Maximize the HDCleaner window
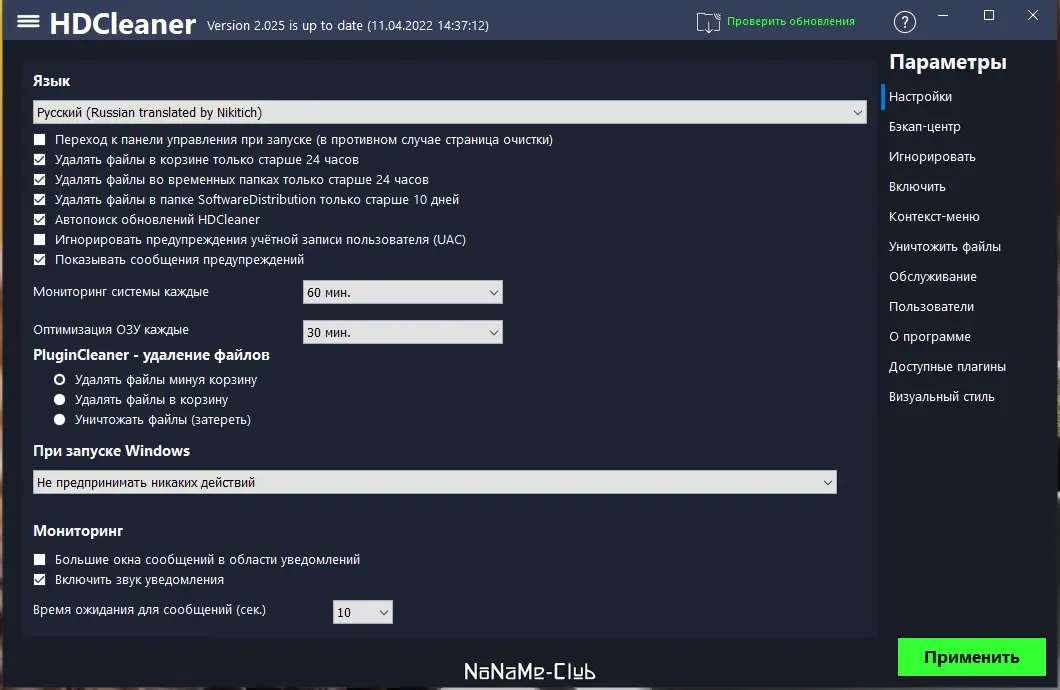This screenshot has height=690, width=1060. tap(988, 15)
